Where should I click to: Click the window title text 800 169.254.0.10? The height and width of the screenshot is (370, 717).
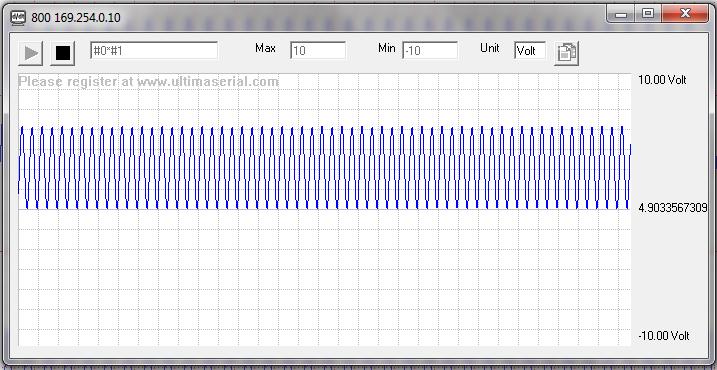click(x=76, y=18)
